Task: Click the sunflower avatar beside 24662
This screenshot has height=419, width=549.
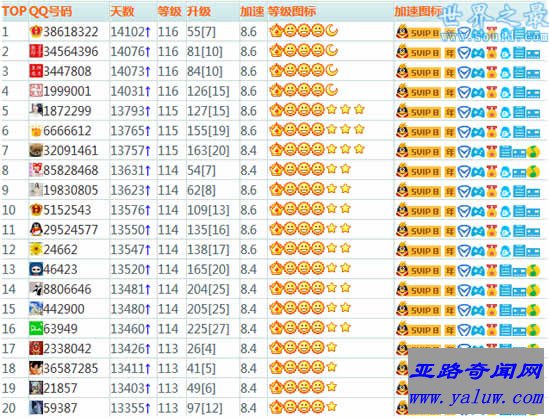Action: [36, 250]
